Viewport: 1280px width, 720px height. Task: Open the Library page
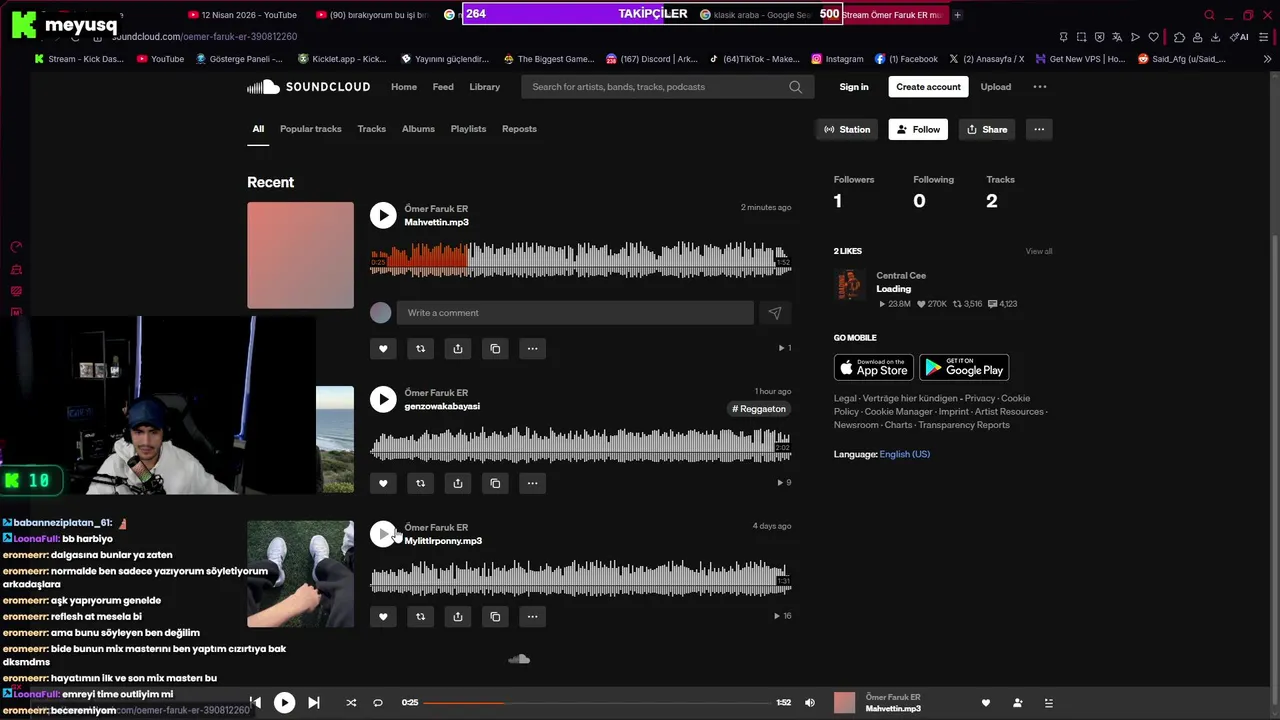[485, 87]
